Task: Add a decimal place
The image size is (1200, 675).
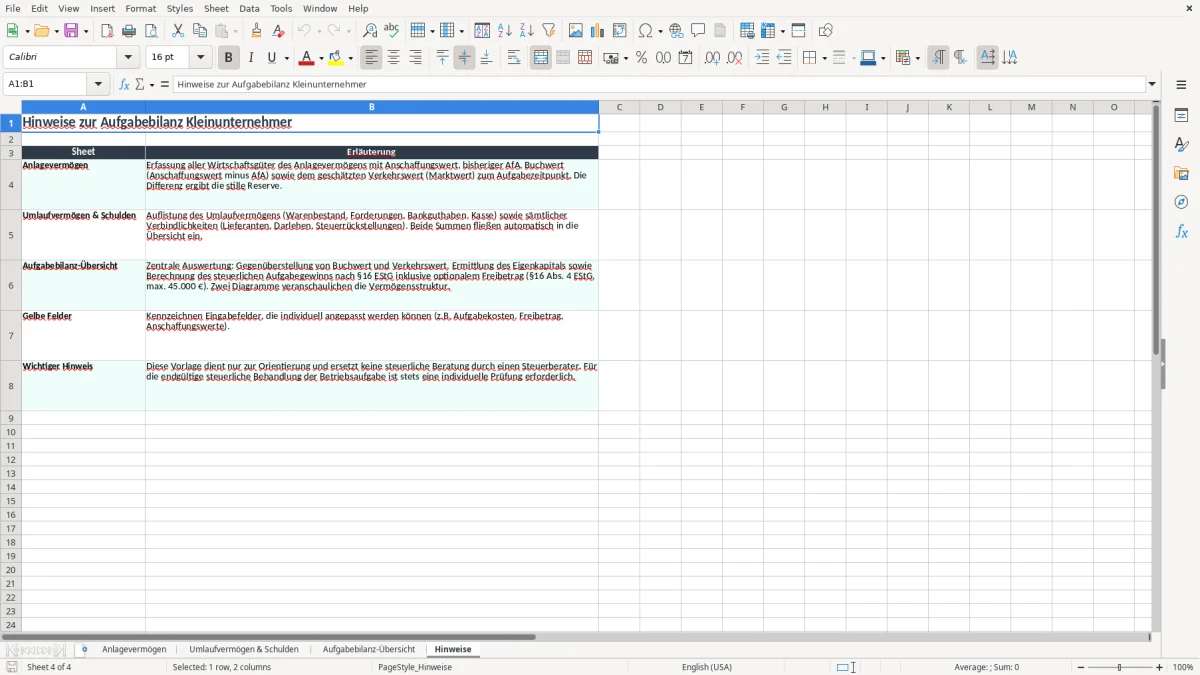Action: click(712, 58)
